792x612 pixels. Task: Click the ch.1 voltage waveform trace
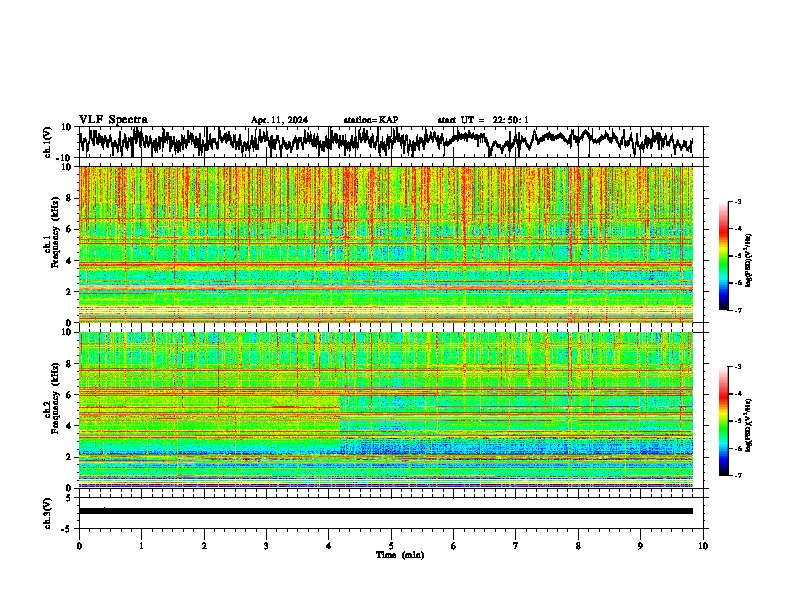point(385,141)
